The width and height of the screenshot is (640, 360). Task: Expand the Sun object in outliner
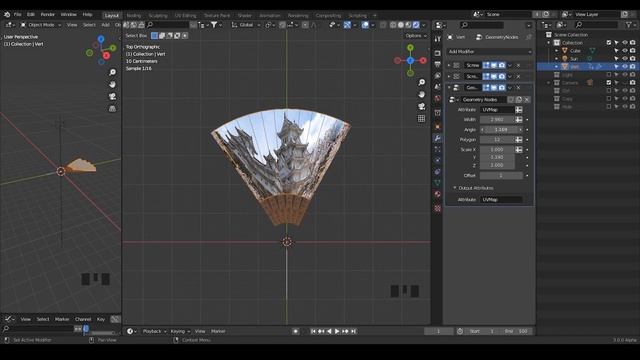(x=556, y=59)
